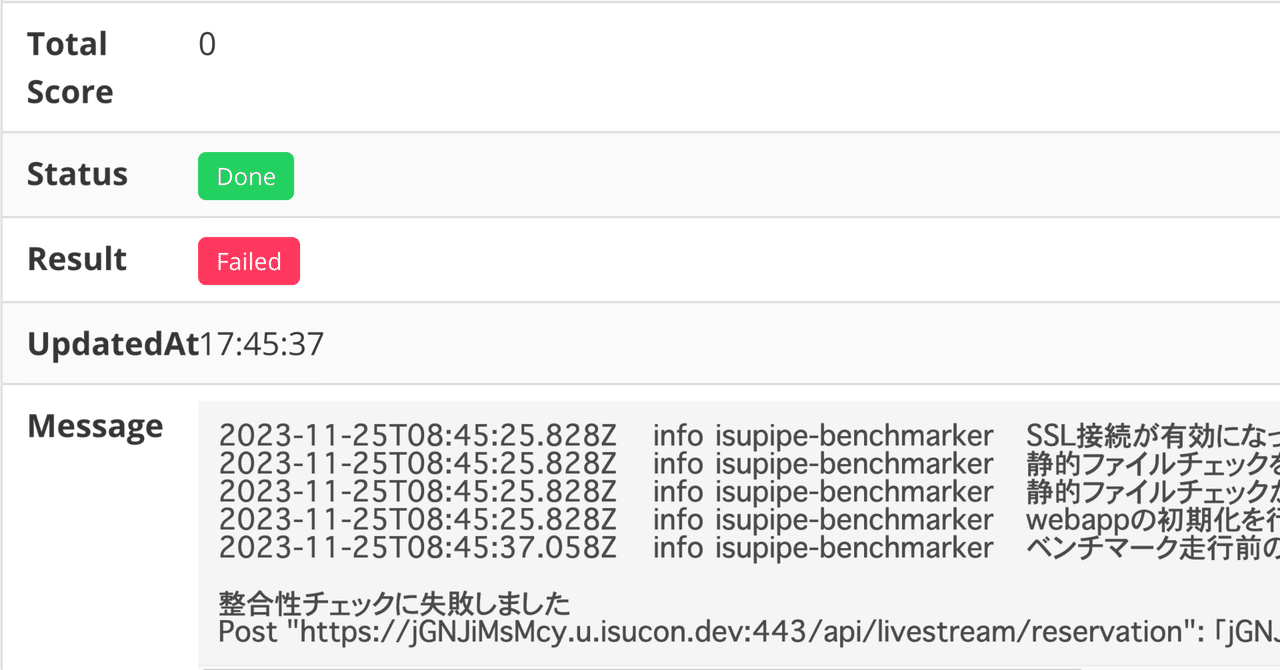Click the Total Score row label

pos(68,66)
